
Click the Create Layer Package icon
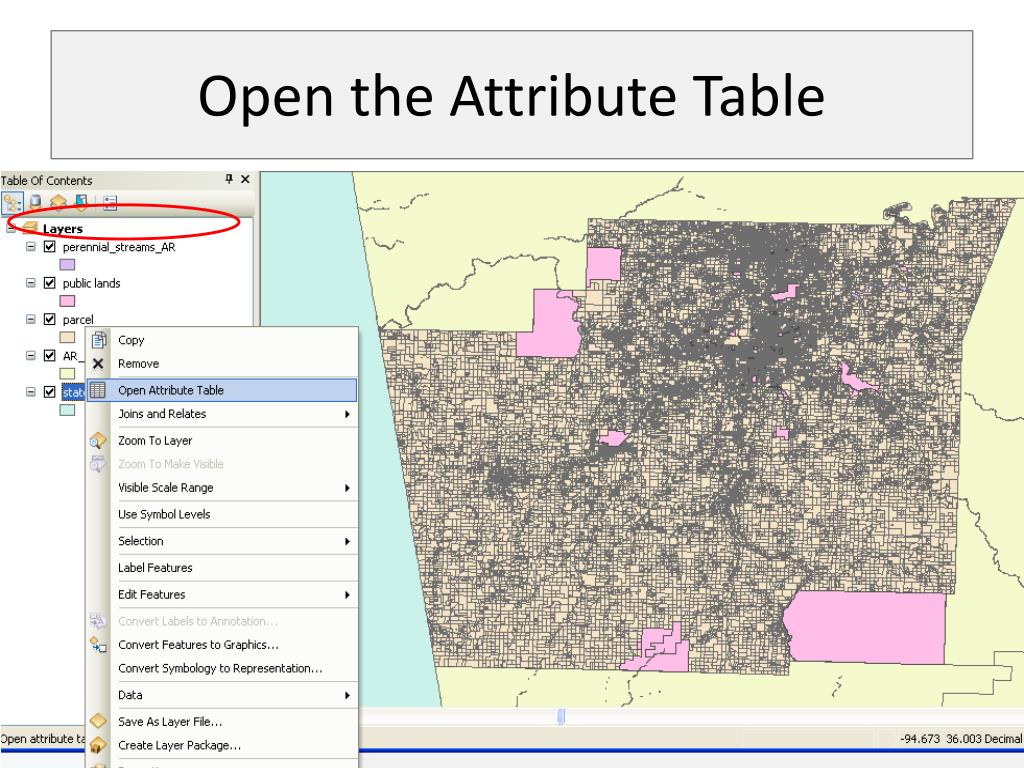pyautogui.click(x=97, y=745)
